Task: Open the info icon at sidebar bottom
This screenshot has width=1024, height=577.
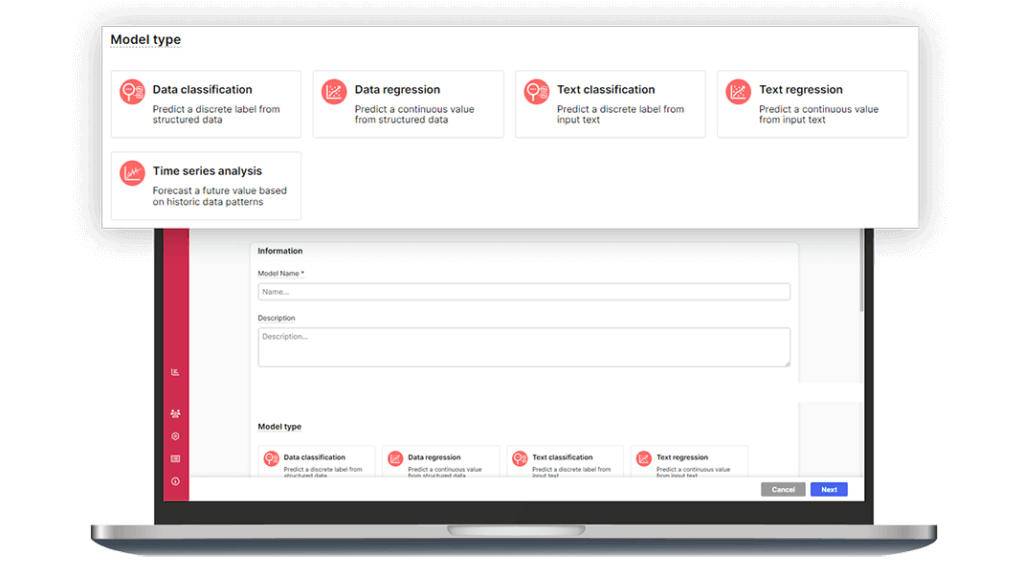Action: (x=175, y=481)
